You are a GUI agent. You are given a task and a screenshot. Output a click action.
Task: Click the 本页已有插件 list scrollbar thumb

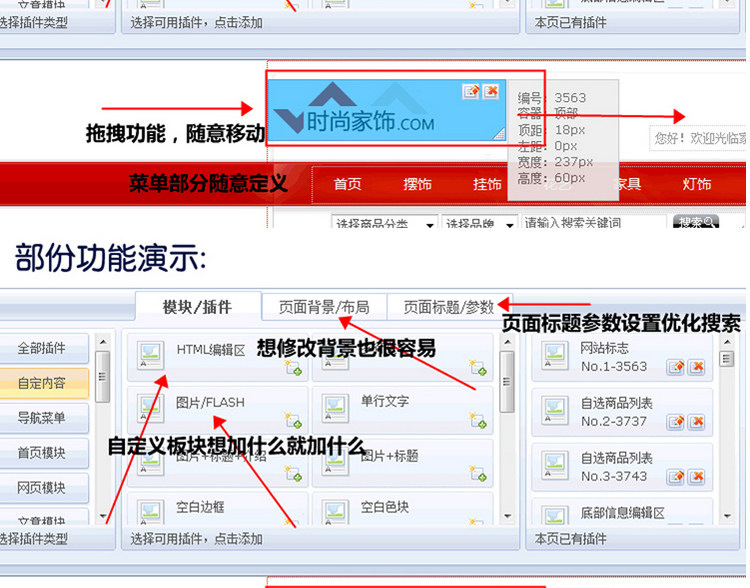click(727, 358)
